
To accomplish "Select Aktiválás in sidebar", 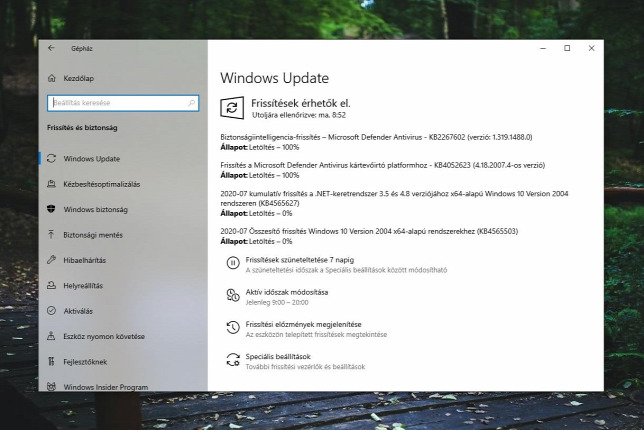I will [x=78, y=311].
